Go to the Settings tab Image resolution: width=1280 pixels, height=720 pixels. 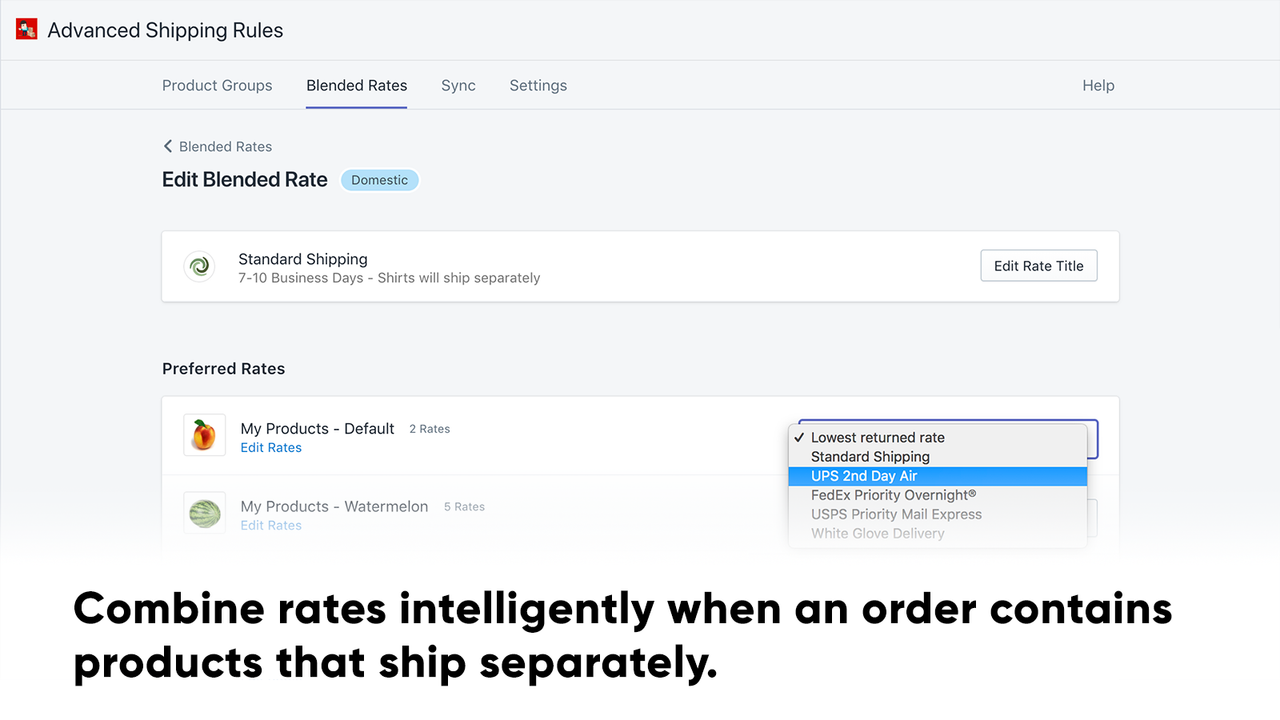click(x=538, y=85)
